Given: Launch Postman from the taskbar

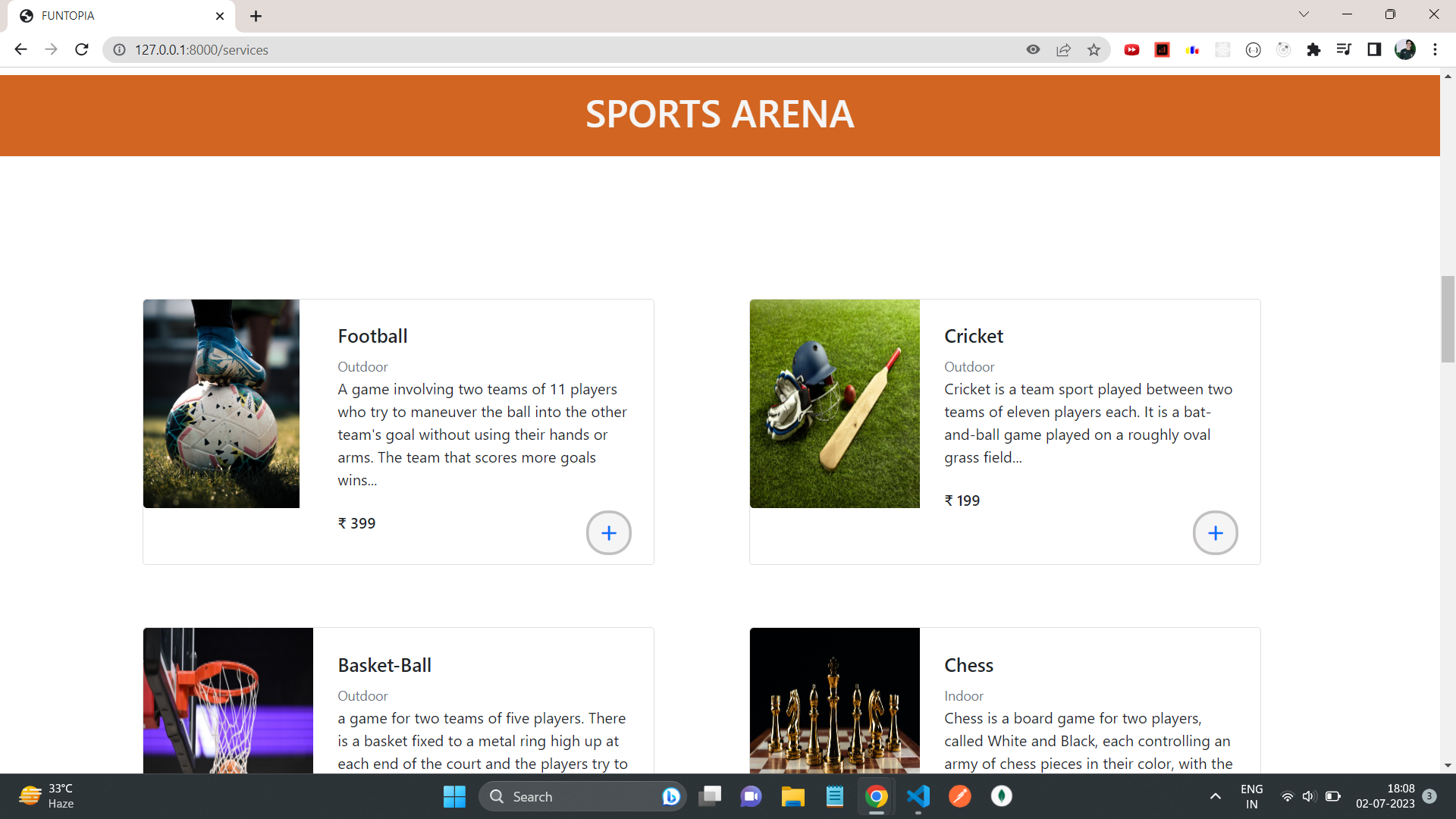Looking at the screenshot, I should [x=960, y=796].
